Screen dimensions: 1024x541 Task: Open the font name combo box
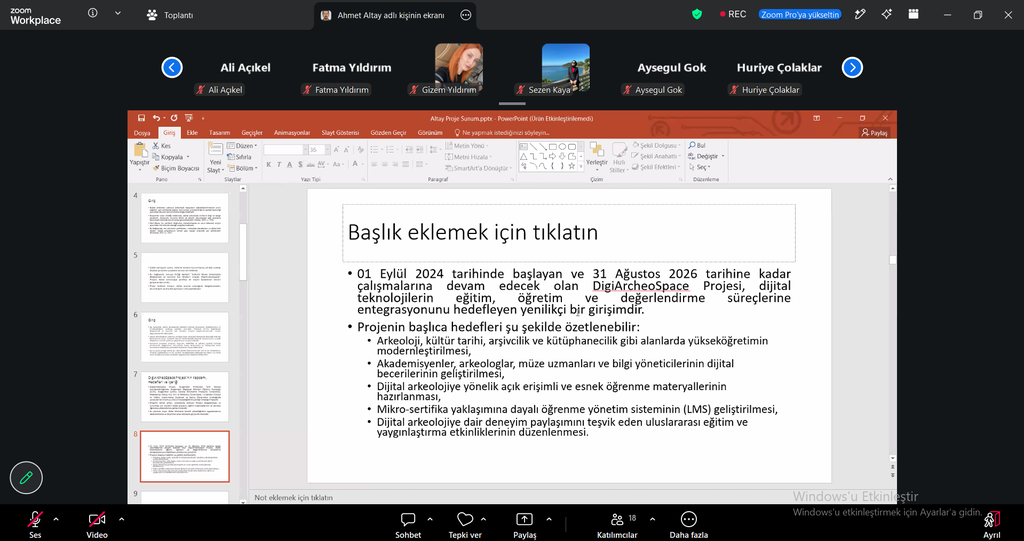point(285,150)
